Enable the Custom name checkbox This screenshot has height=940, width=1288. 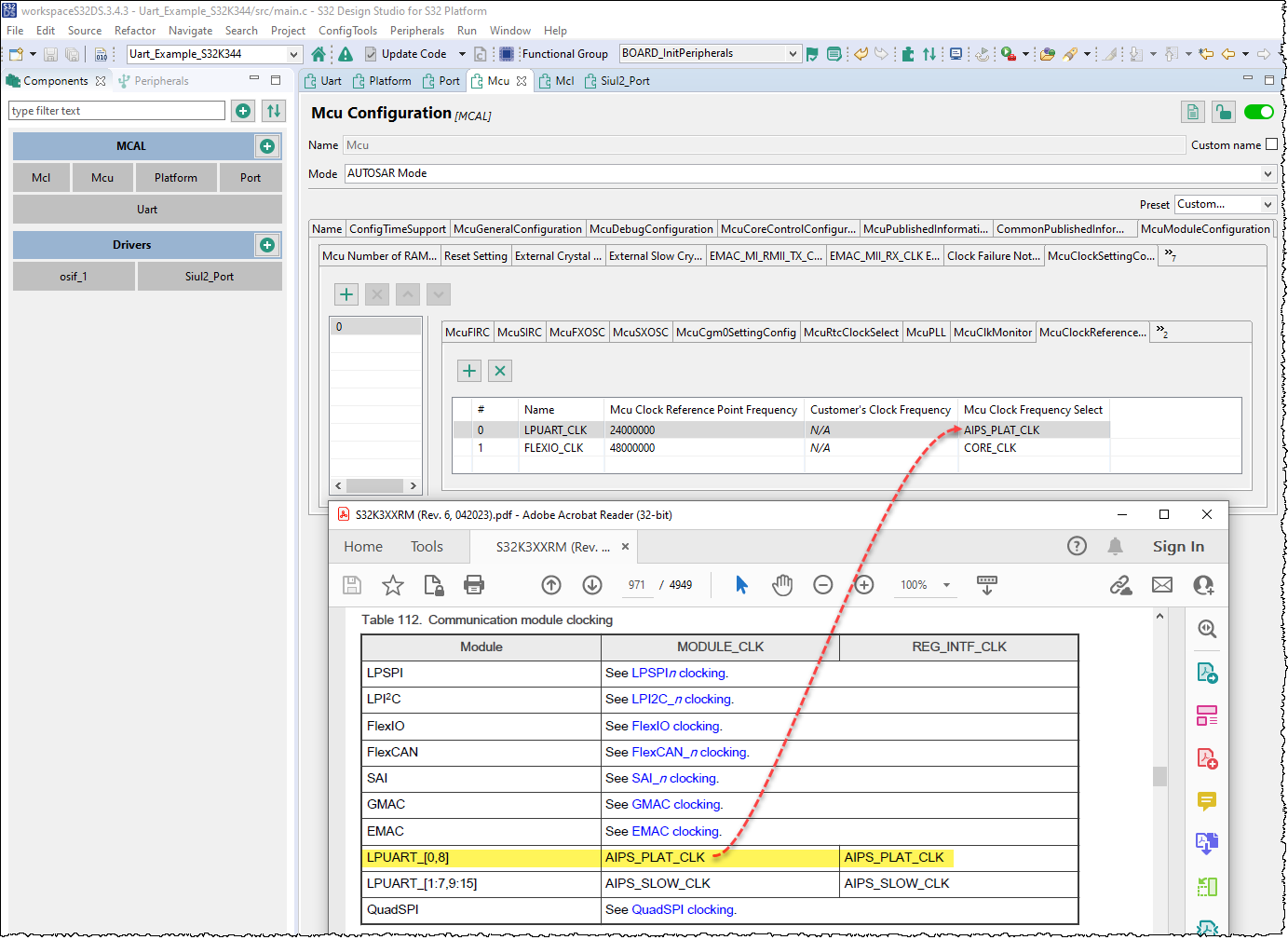1271,144
